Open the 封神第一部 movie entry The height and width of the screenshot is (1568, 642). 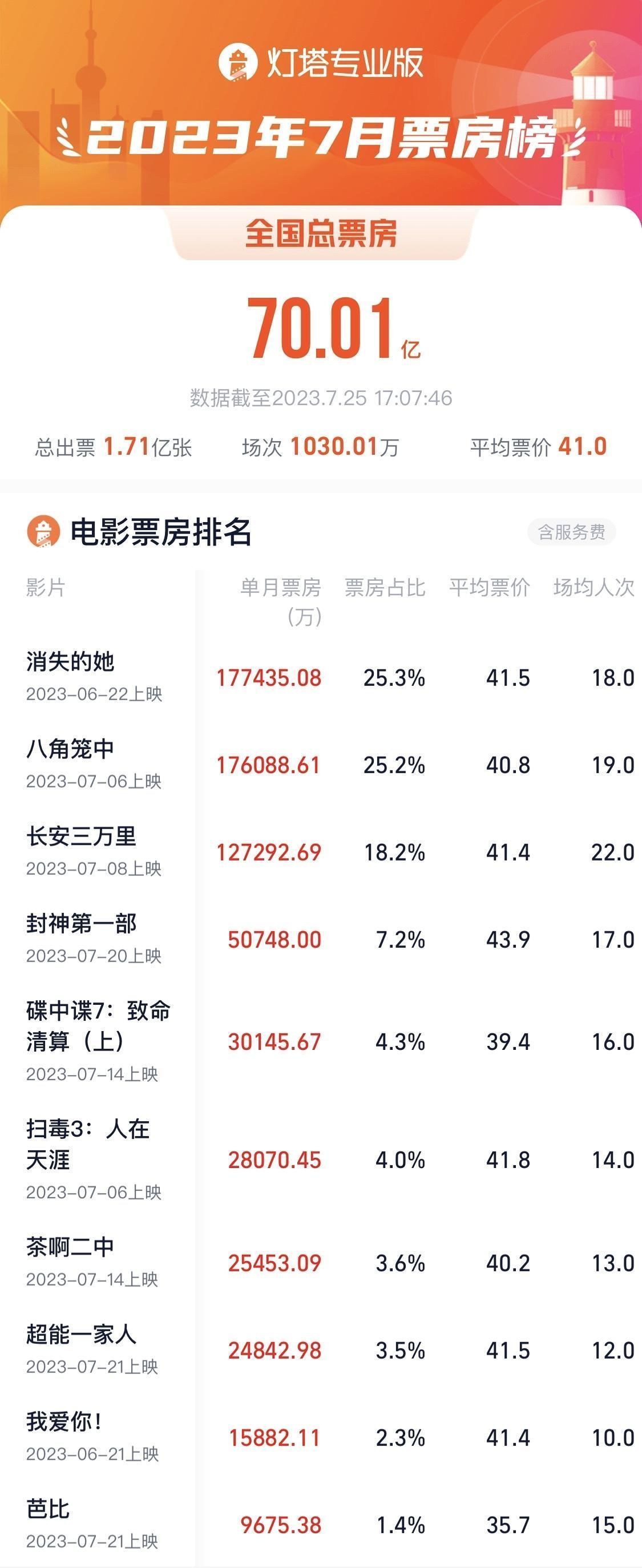81,923
